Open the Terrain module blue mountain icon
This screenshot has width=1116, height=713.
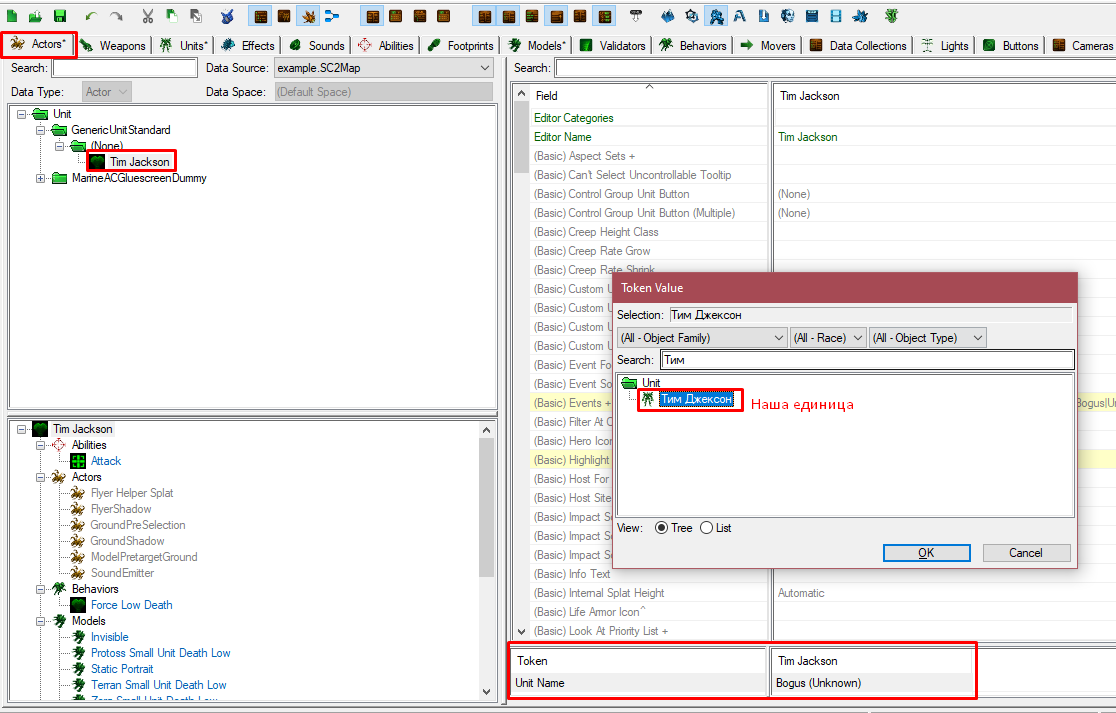(668, 16)
